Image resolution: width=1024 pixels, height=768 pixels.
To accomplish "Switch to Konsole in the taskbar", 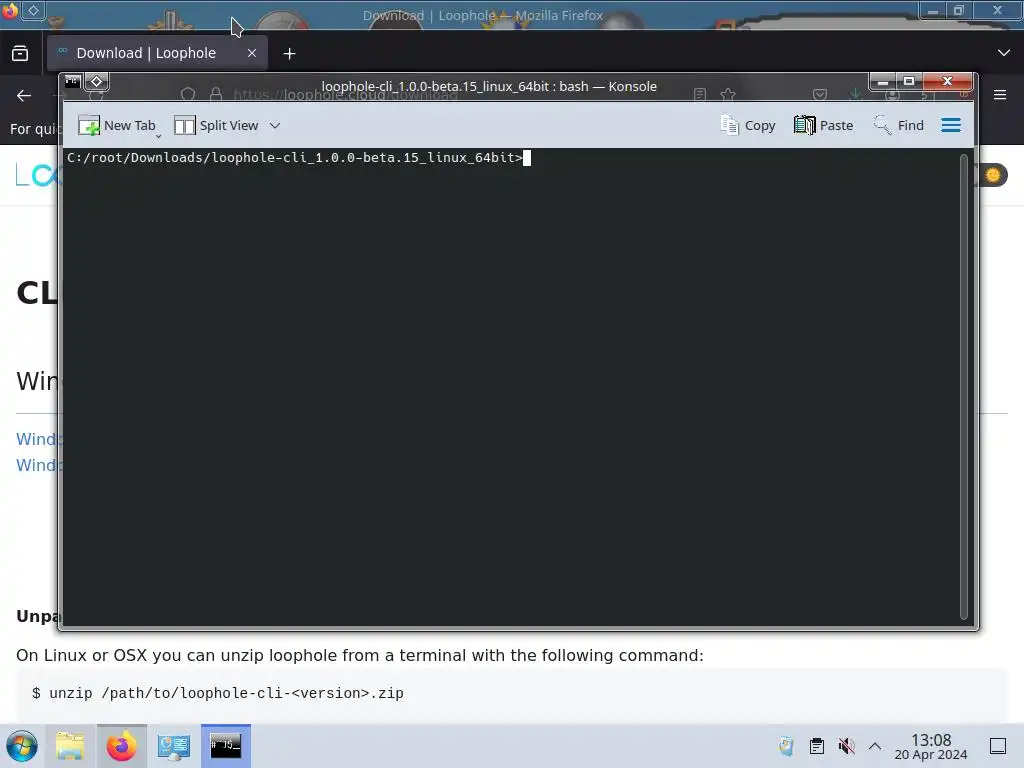I will pos(226,746).
